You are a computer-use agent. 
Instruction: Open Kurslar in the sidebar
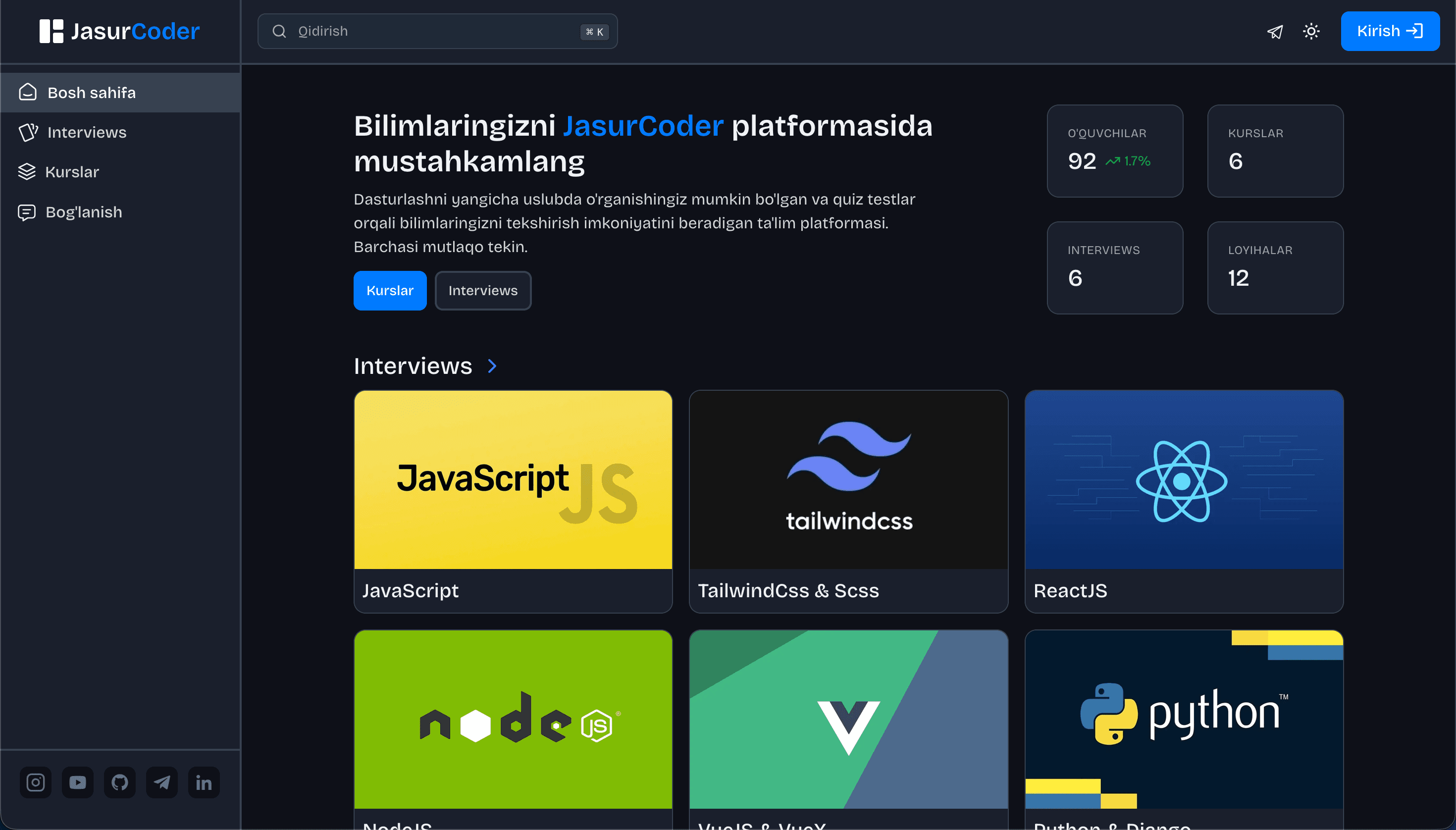pos(120,171)
